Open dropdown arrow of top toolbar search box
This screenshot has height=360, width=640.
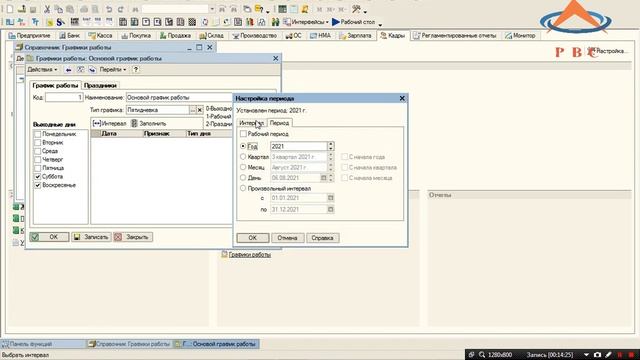point(212,9)
